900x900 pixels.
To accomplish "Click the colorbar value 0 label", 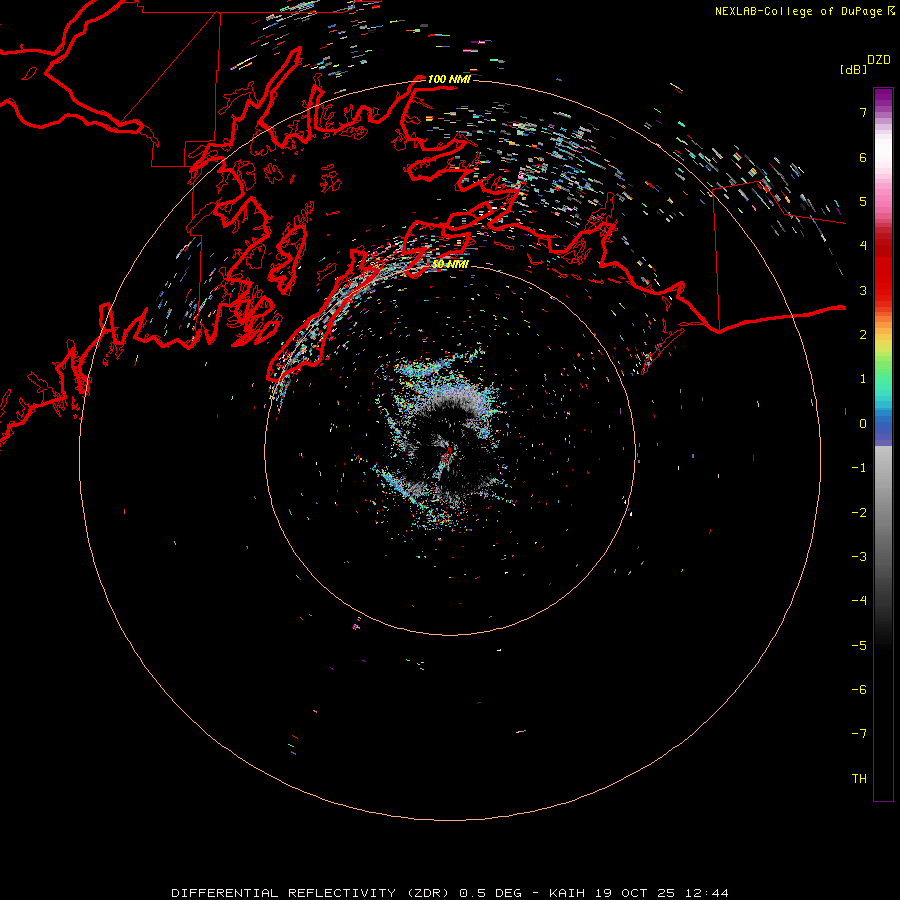I will [x=863, y=424].
